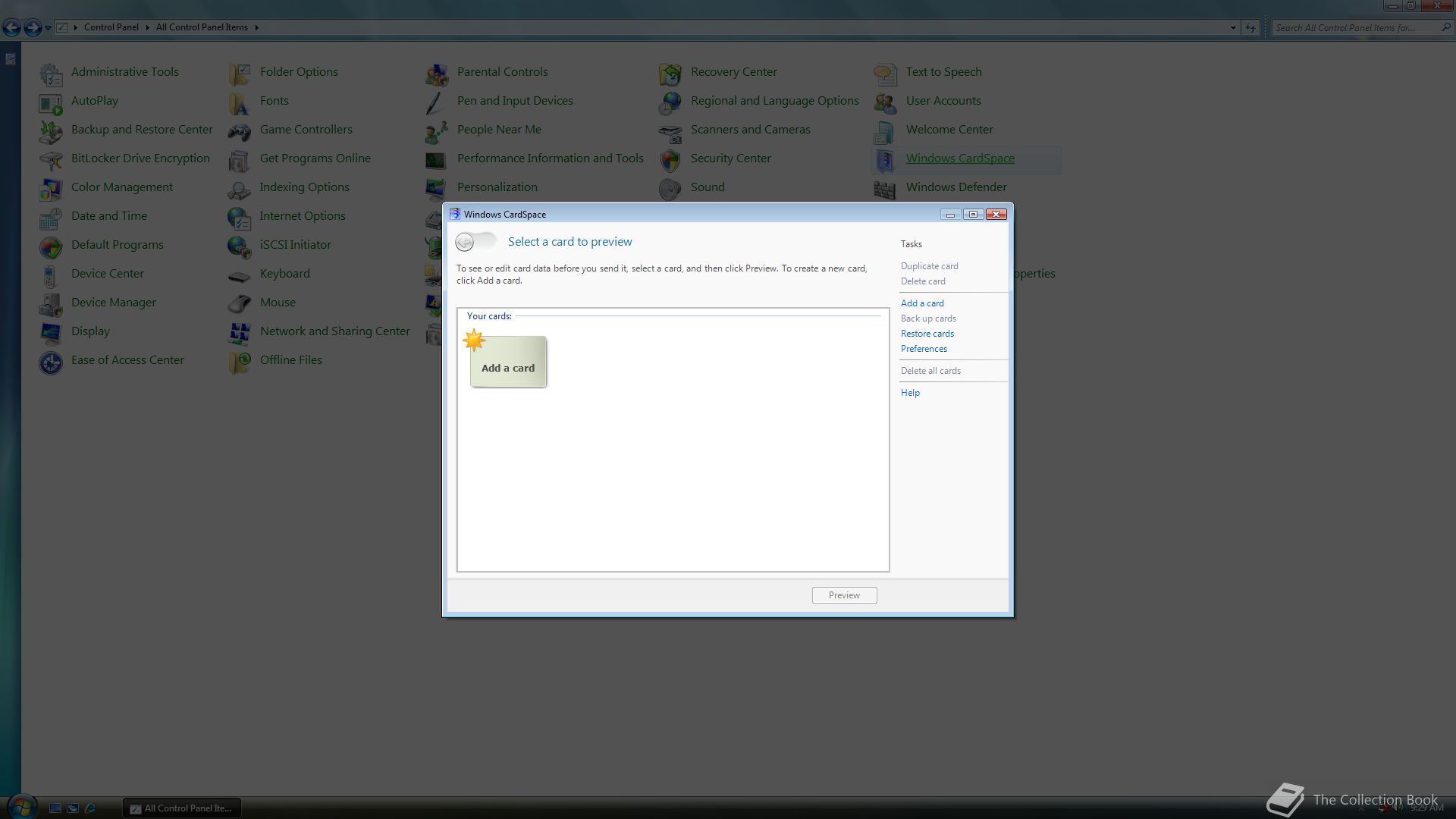Click the Back up cards task

click(x=928, y=318)
